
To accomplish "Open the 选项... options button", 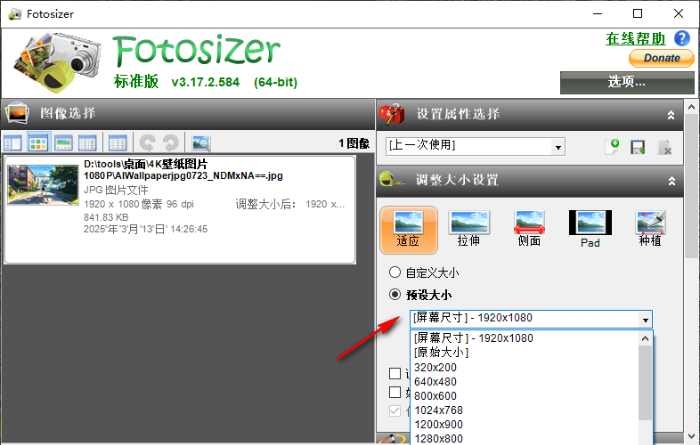I will pos(627,82).
